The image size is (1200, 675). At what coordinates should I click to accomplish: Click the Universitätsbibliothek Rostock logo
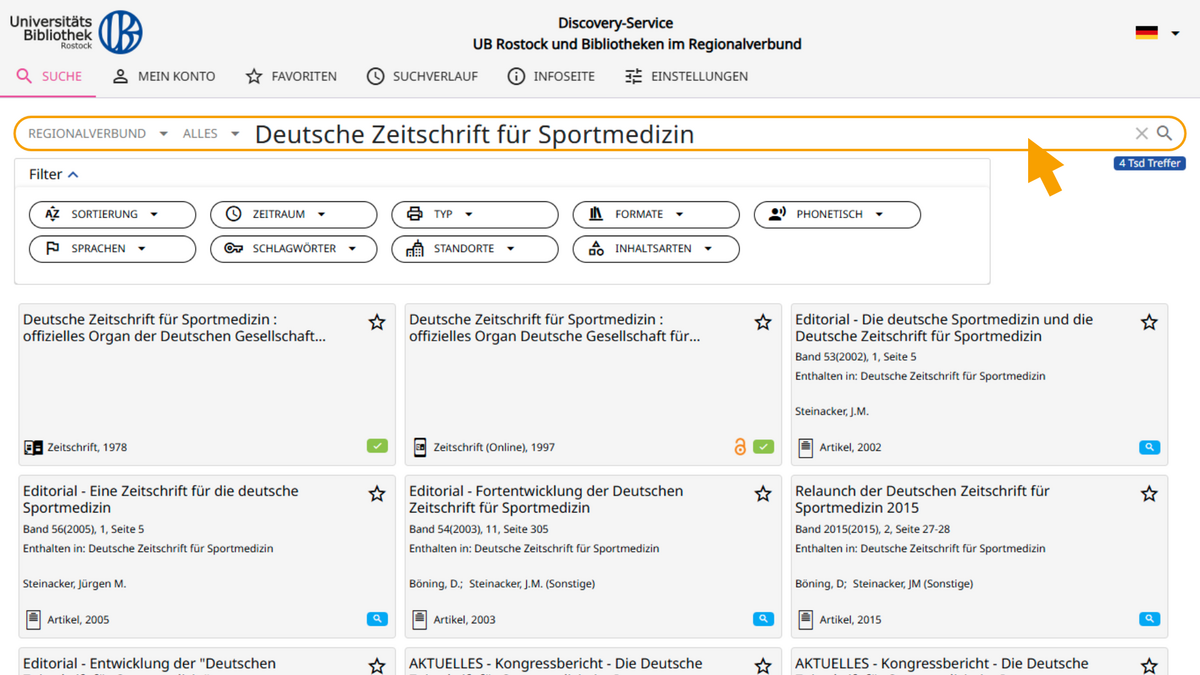76,32
